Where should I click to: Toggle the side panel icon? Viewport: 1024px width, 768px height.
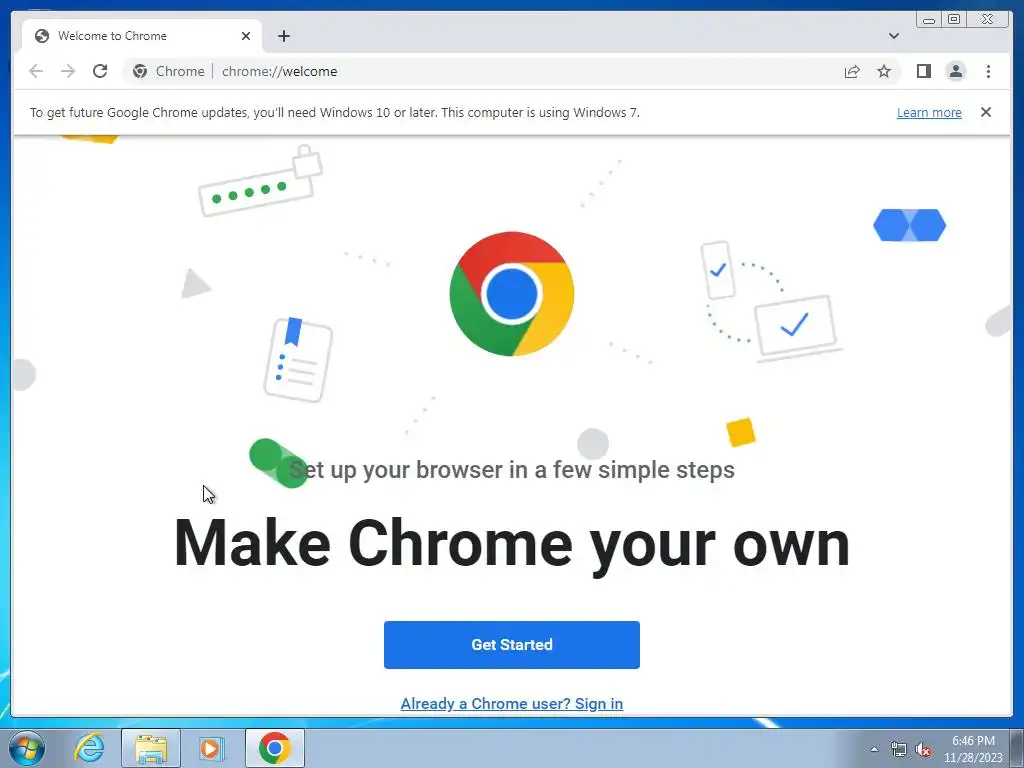tap(923, 71)
